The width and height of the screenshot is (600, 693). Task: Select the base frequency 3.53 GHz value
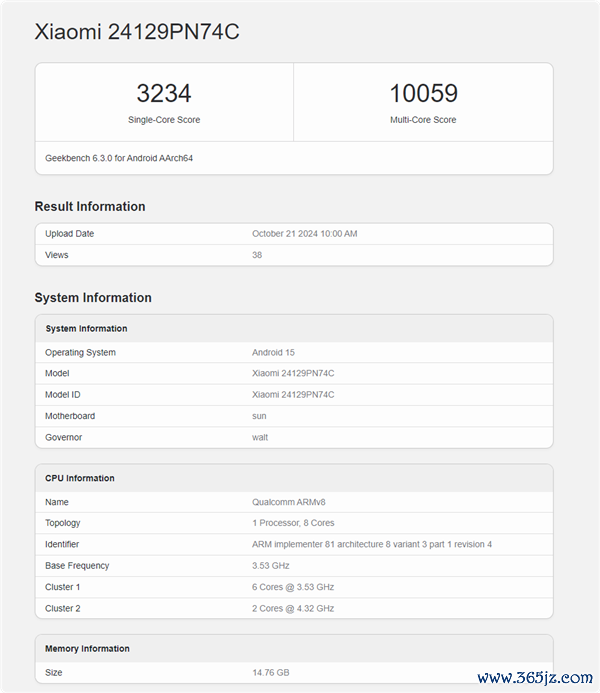point(270,566)
